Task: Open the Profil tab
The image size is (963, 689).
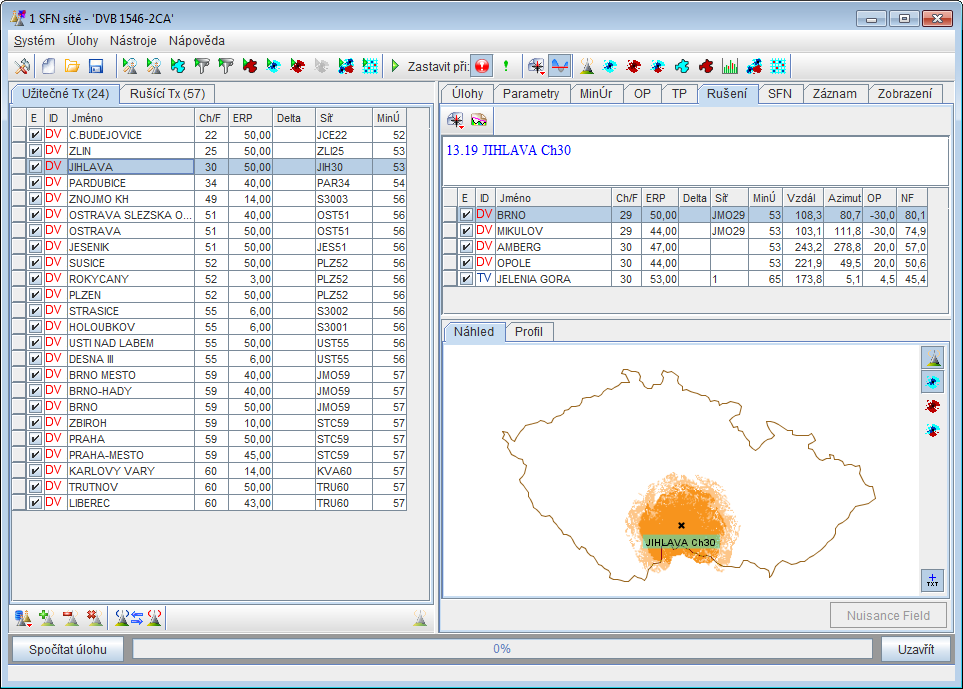Action: click(529, 332)
